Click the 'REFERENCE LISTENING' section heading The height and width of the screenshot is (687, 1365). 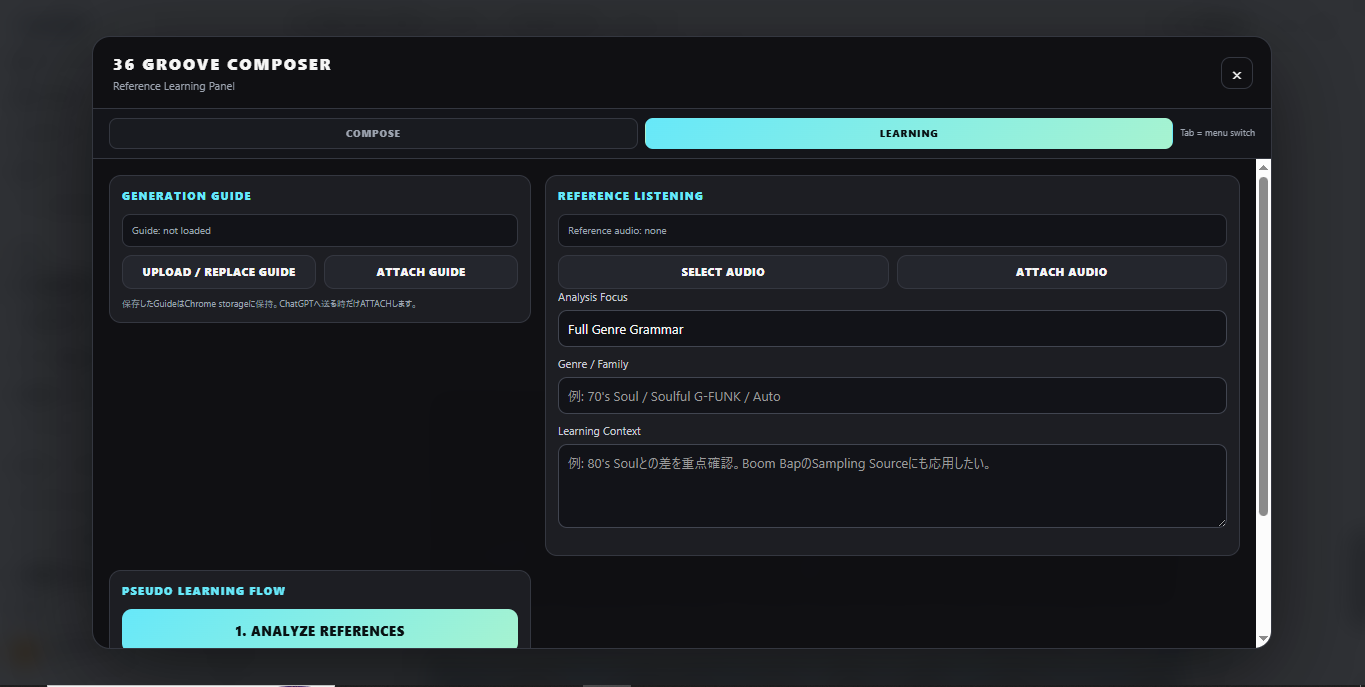click(631, 196)
